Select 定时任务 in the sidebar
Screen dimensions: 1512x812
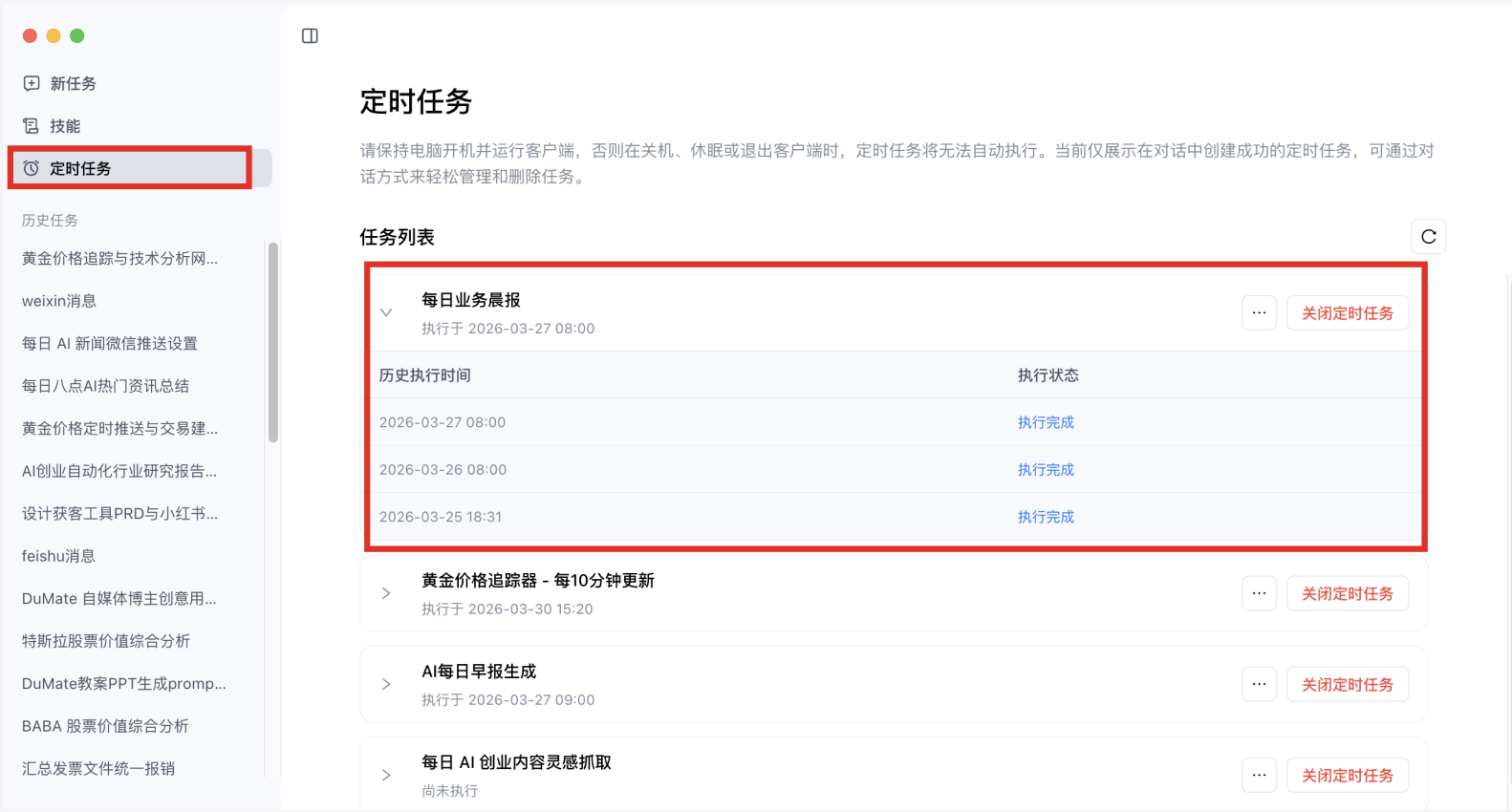click(141, 168)
